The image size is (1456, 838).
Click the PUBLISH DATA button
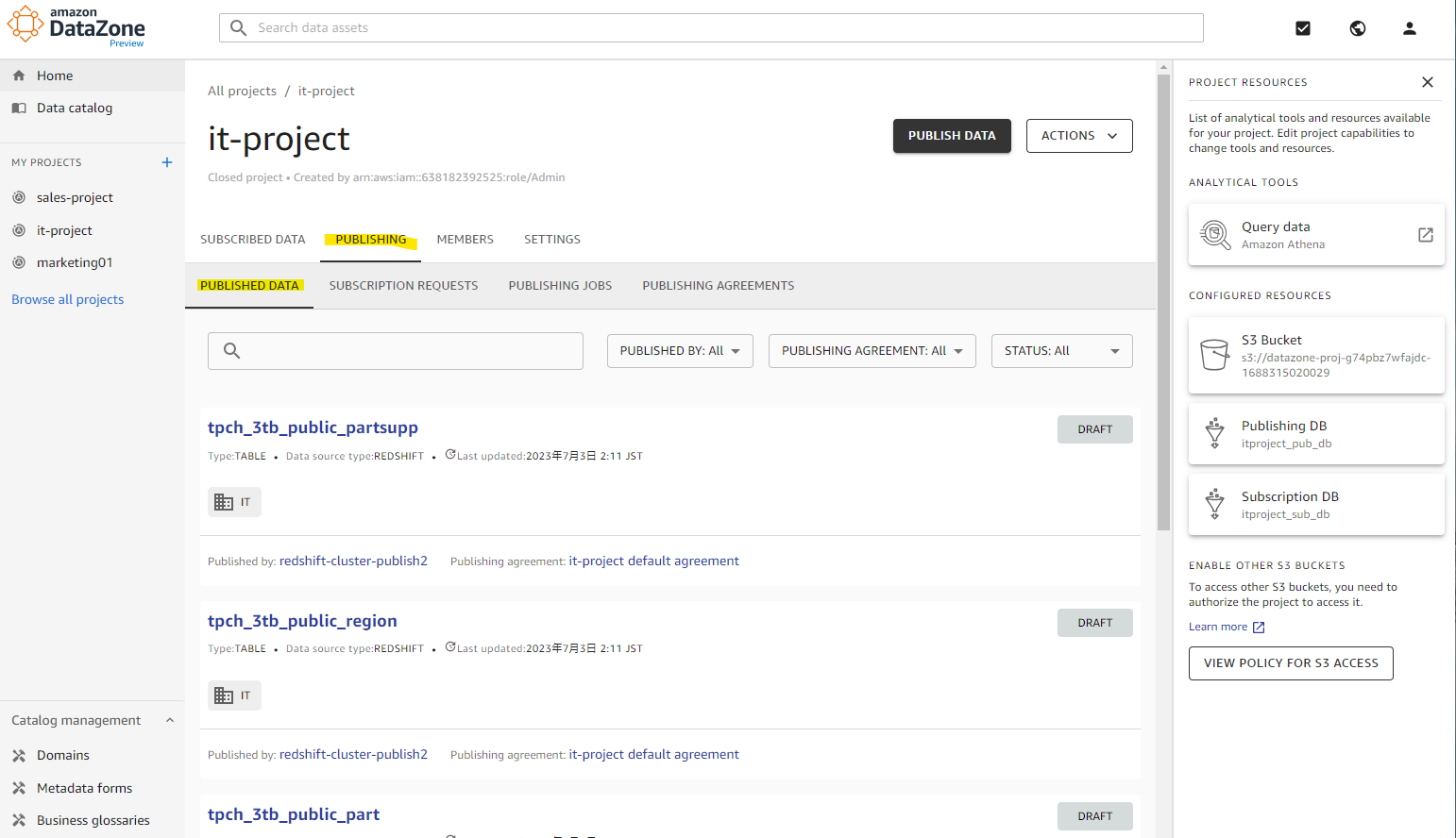coord(952,136)
